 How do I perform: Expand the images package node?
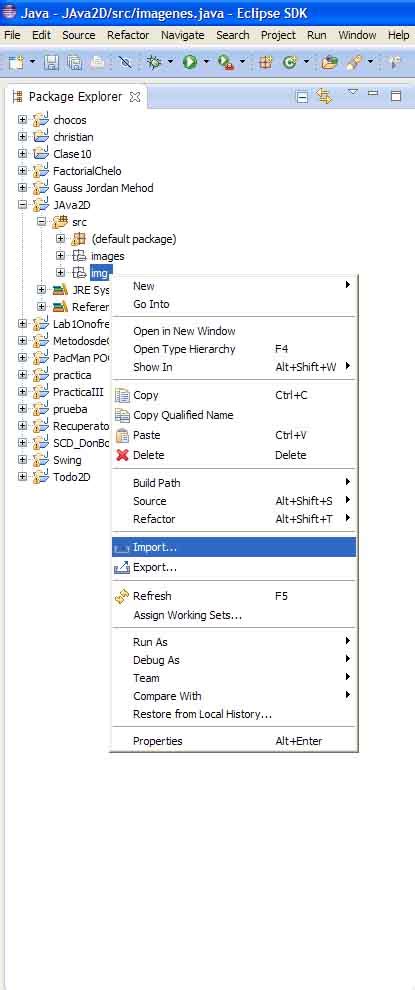click(61, 256)
